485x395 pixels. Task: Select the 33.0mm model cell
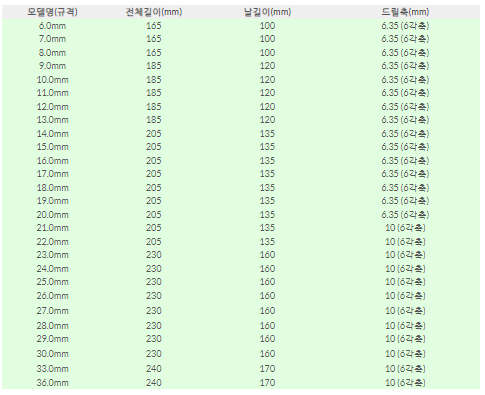click(x=52, y=369)
